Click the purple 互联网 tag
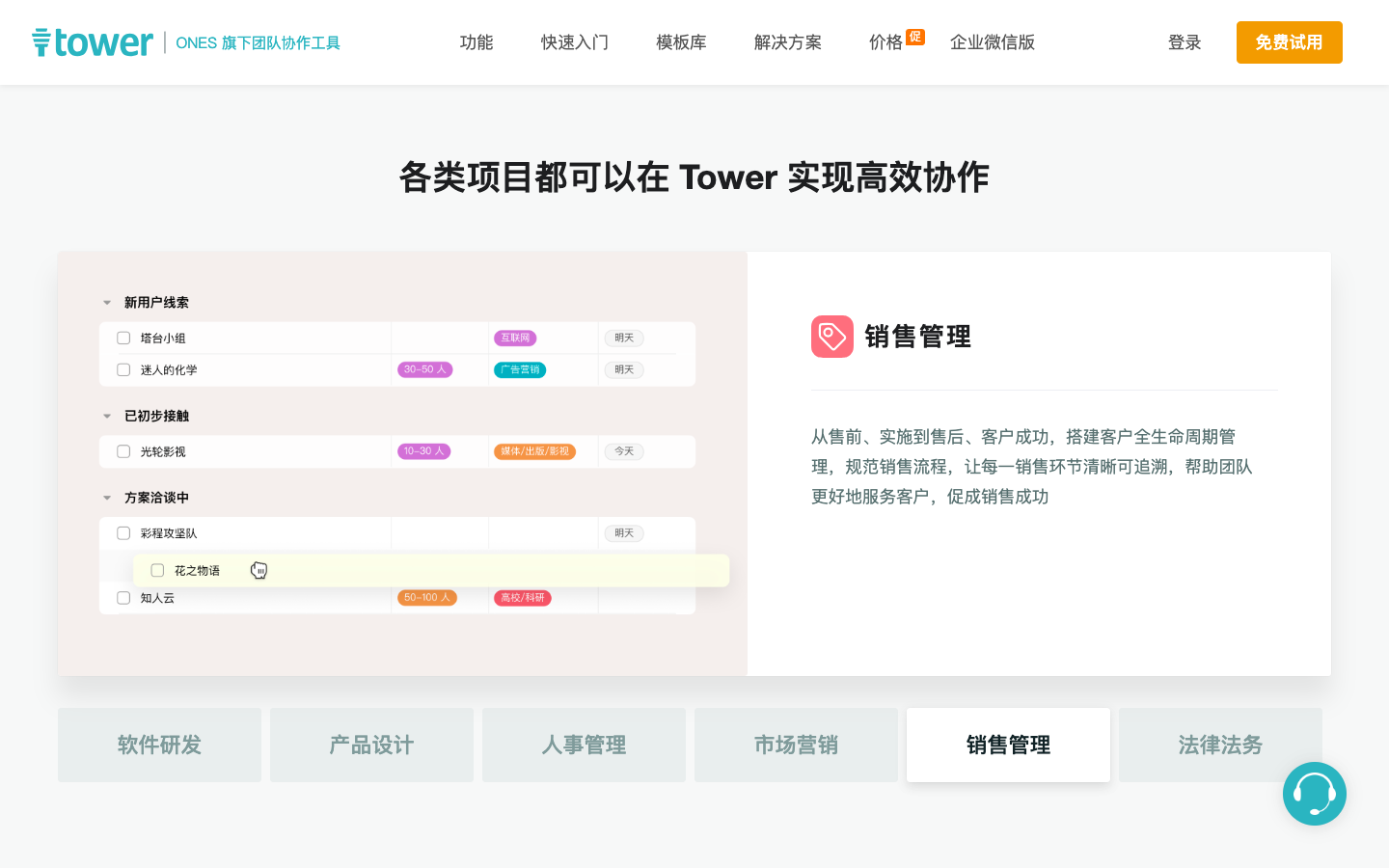This screenshot has width=1389, height=868. click(514, 338)
